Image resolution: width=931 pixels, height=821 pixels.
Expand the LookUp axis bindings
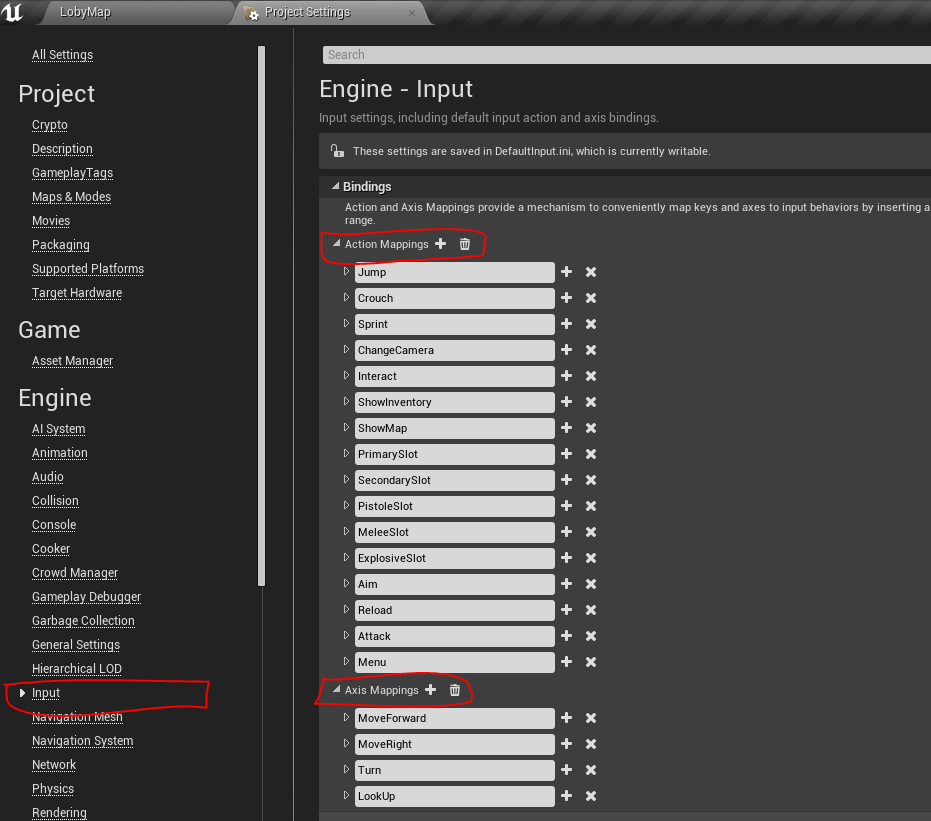(x=346, y=795)
